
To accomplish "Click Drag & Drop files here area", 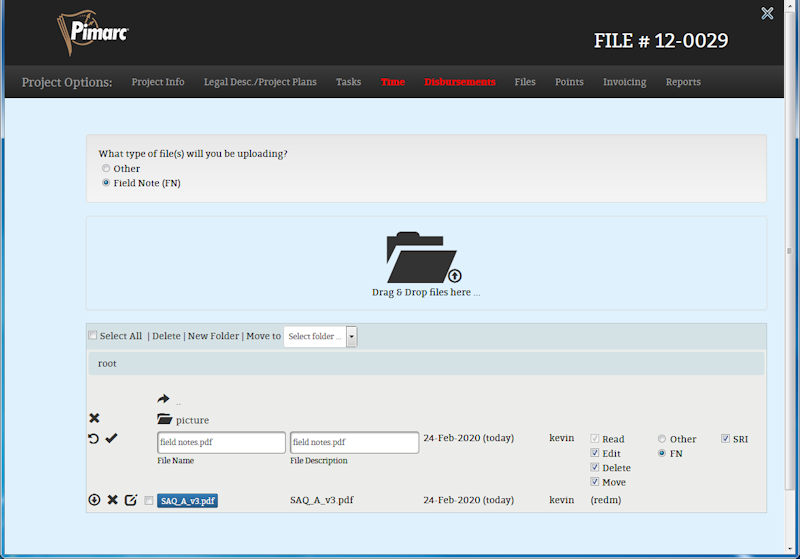I will point(426,263).
